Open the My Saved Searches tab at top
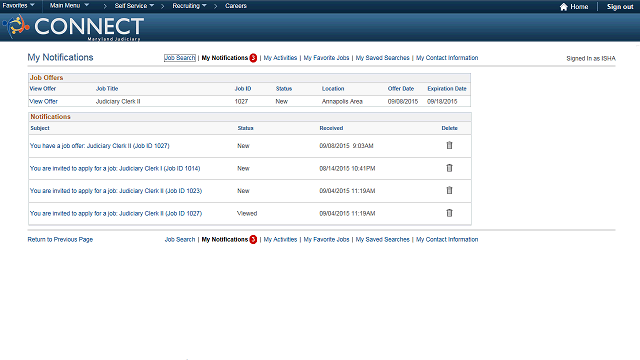The image size is (640, 360). pyautogui.click(x=382, y=58)
